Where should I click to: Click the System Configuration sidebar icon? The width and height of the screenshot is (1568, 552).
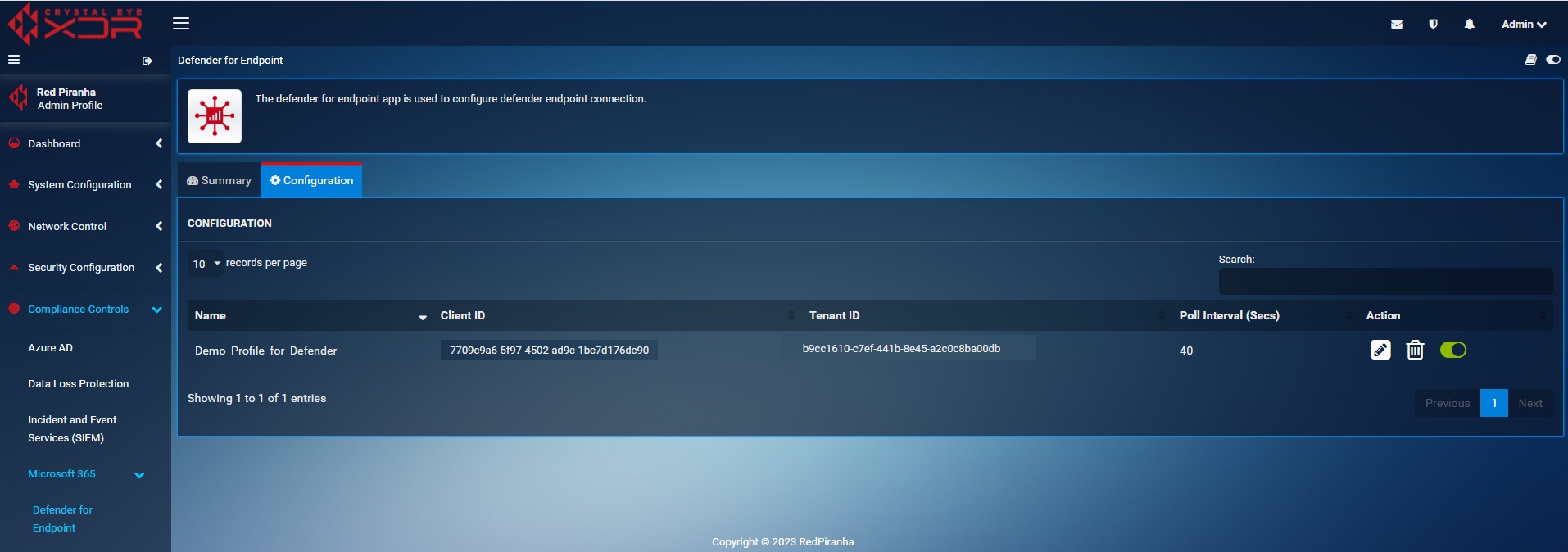(x=14, y=184)
